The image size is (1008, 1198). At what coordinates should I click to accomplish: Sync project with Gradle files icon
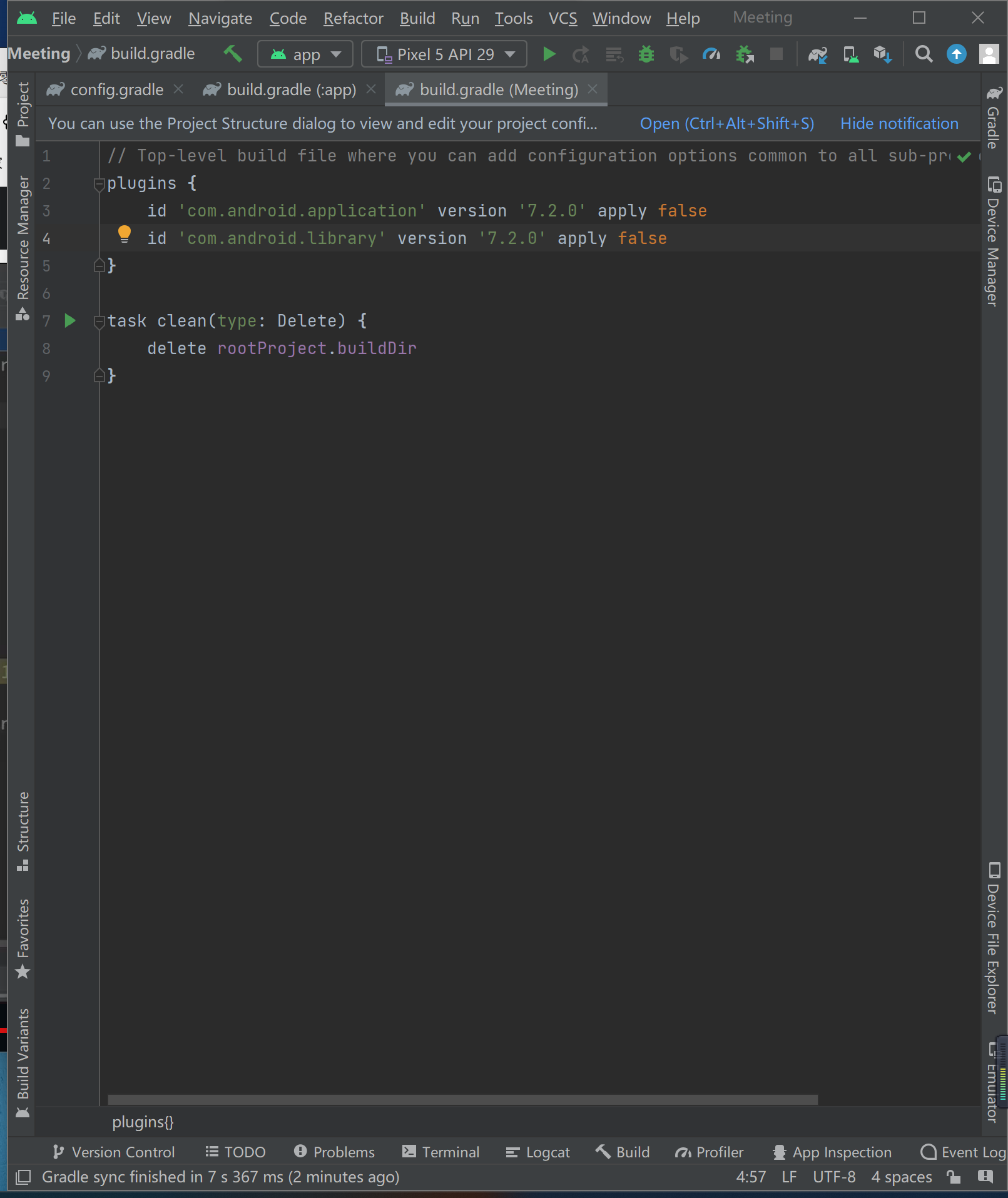coord(818,54)
